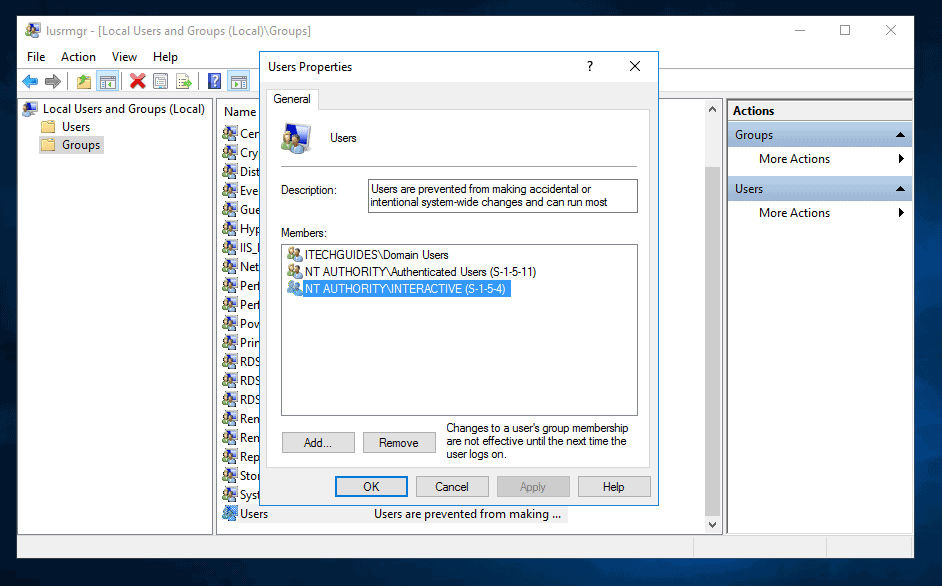Open Properties via the toolbar sheet icon

click(x=160, y=81)
